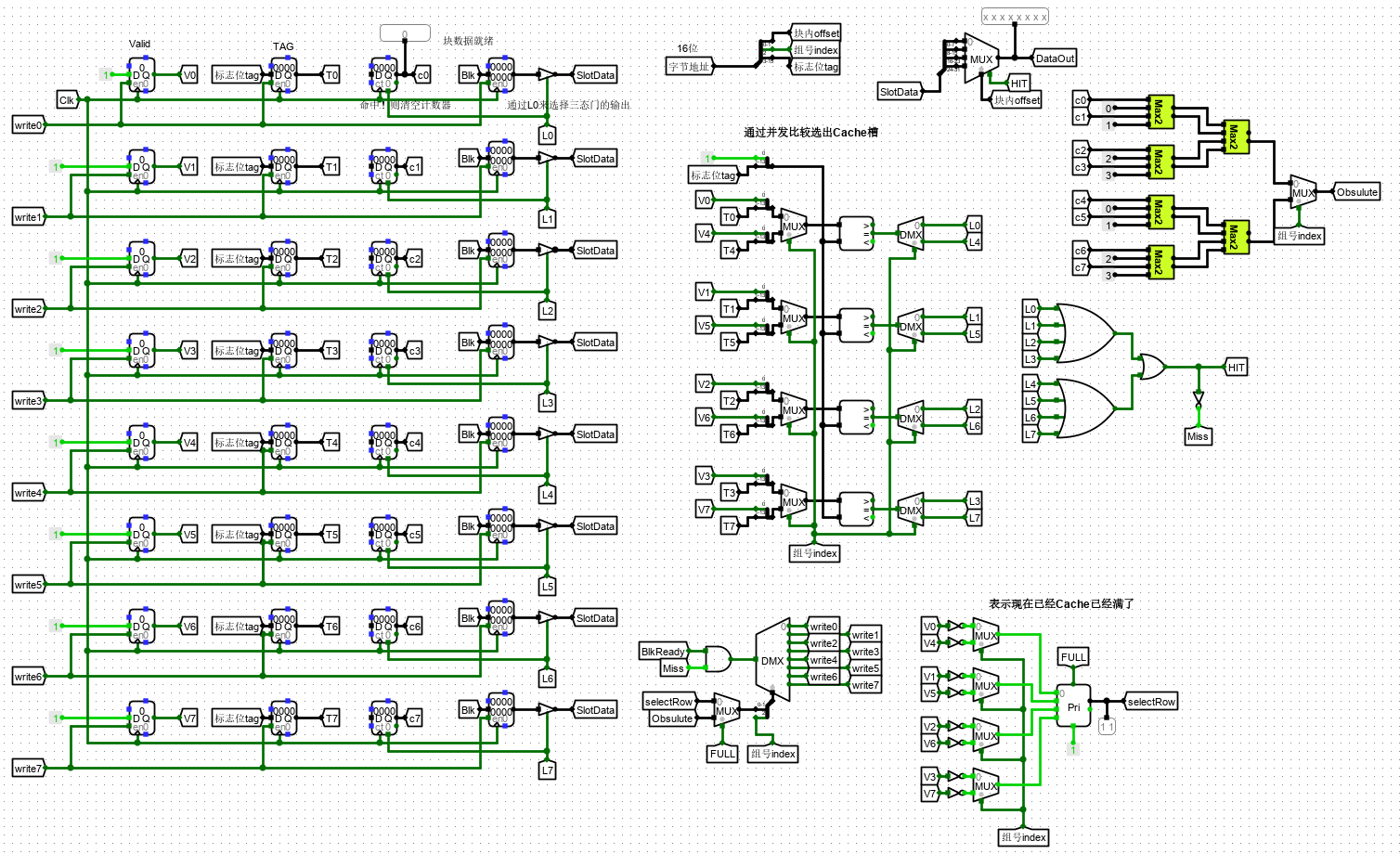The width and height of the screenshot is (1400, 854).
Task: Select the OR gate with inputs L4 to L7
Action: pyautogui.click(x=1086, y=408)
